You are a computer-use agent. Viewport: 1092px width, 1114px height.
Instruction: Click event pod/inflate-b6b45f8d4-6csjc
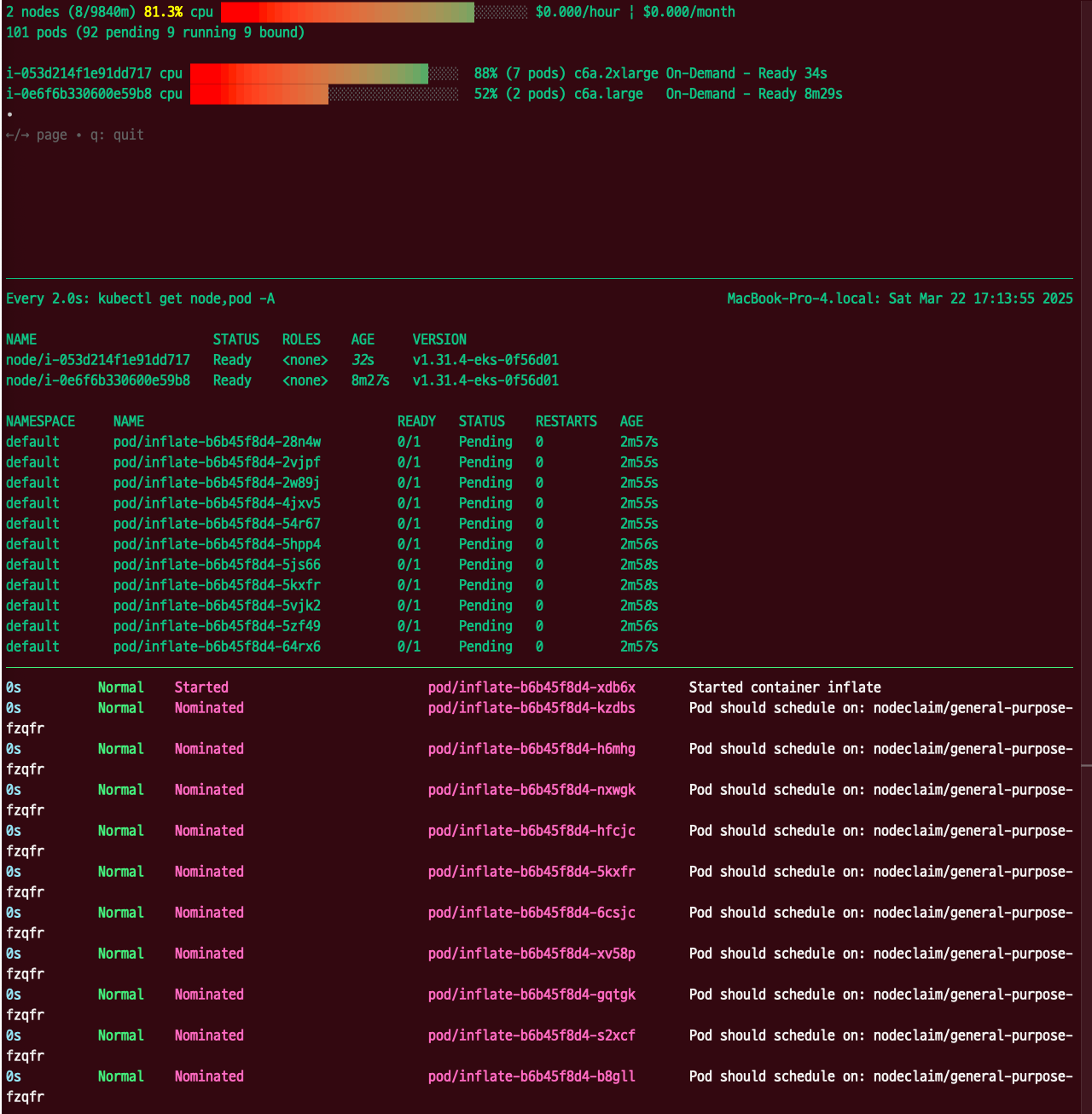point(531,913)
